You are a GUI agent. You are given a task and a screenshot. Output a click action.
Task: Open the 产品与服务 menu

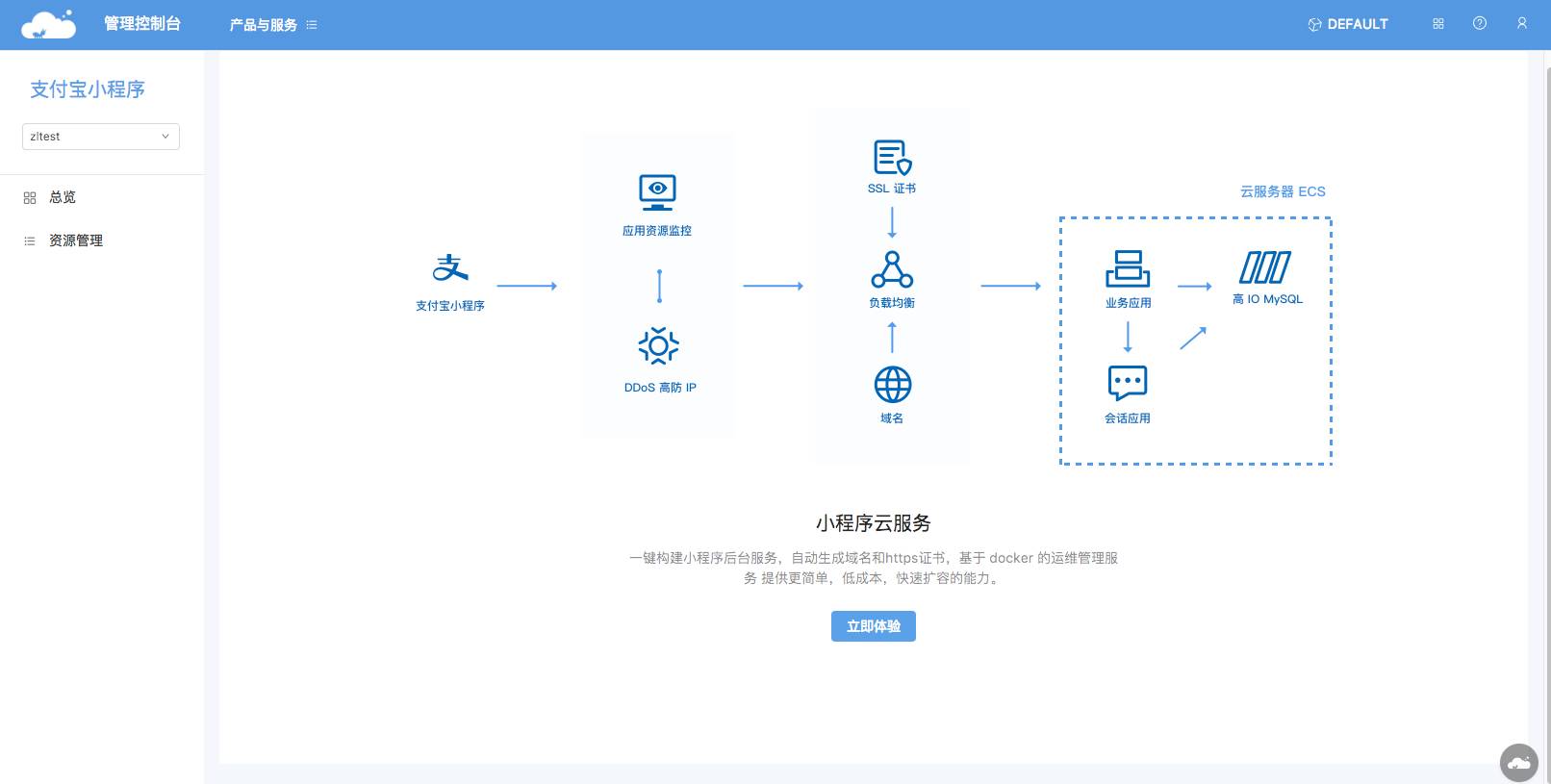(x=263, y=25)
